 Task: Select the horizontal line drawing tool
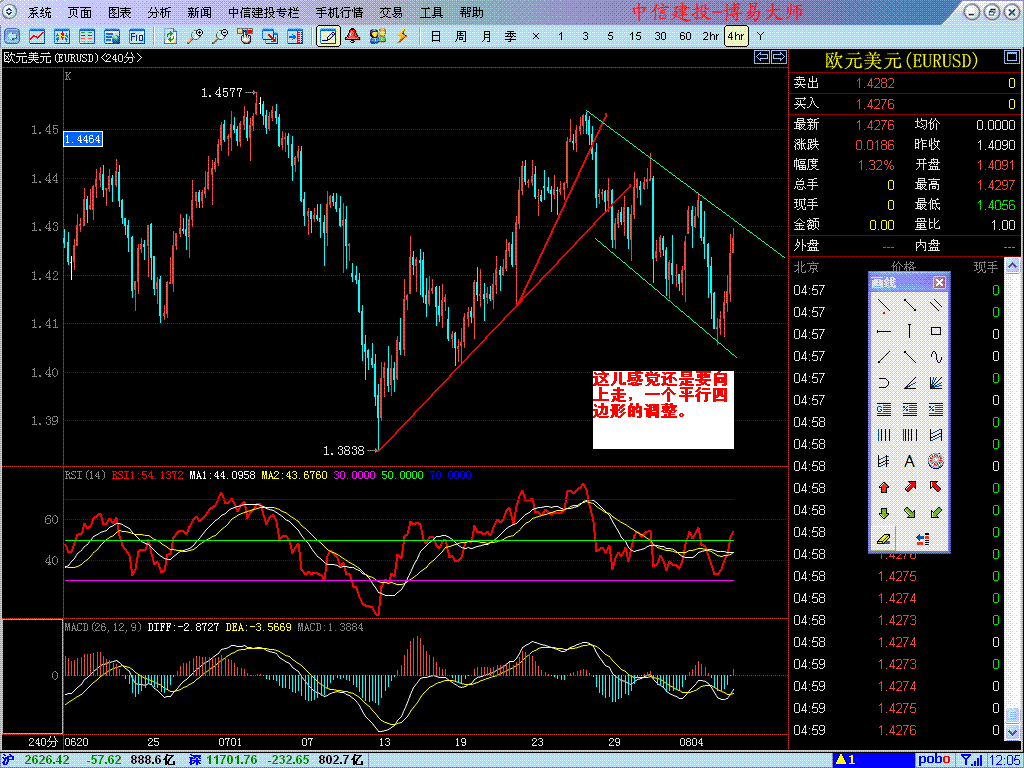click(884, 331)
